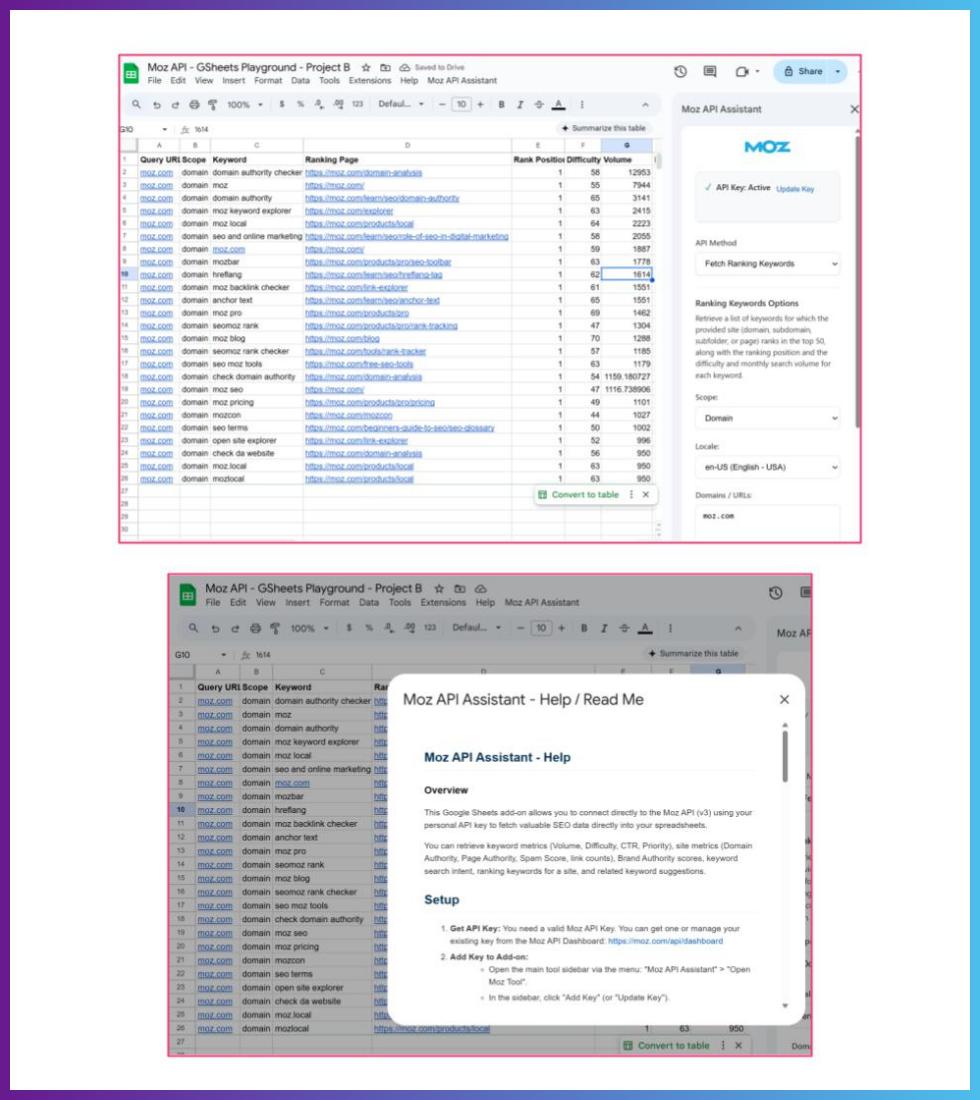
Task: Open version history clock icon beside Share
Action: [x=680, y=71]
